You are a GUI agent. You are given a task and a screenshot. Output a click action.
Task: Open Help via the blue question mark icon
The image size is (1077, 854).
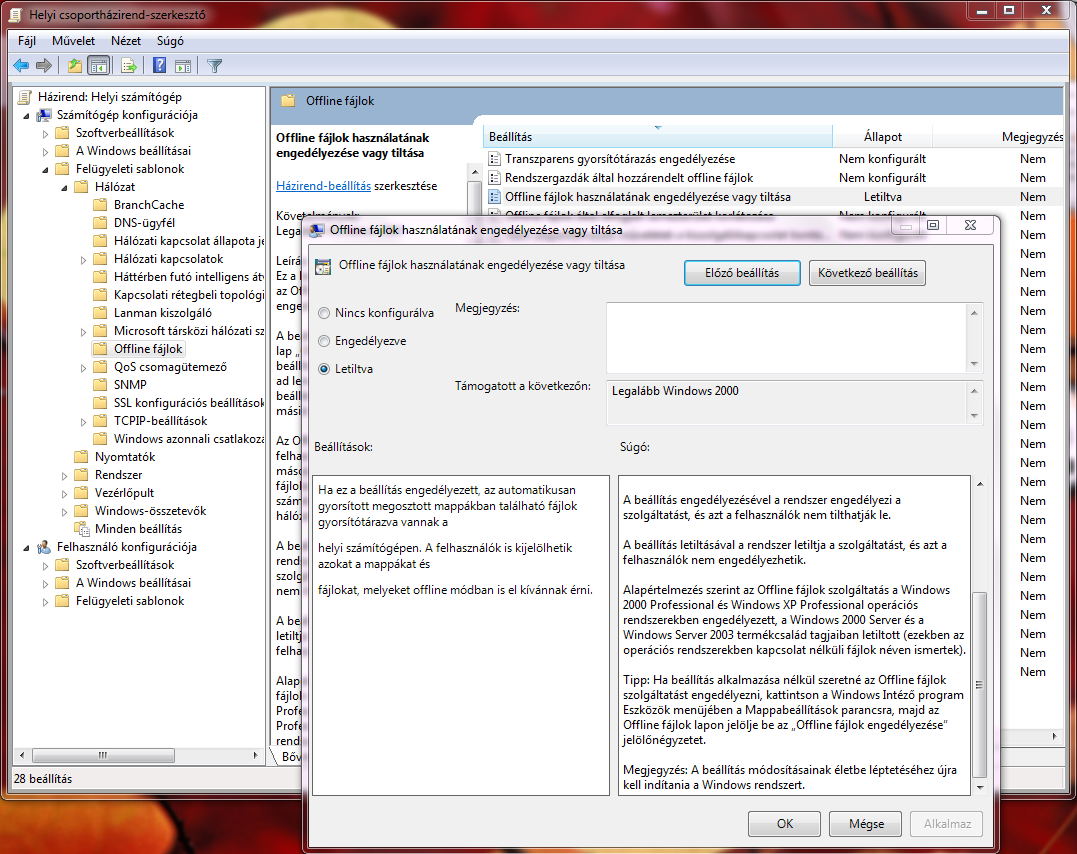(159, 66)
